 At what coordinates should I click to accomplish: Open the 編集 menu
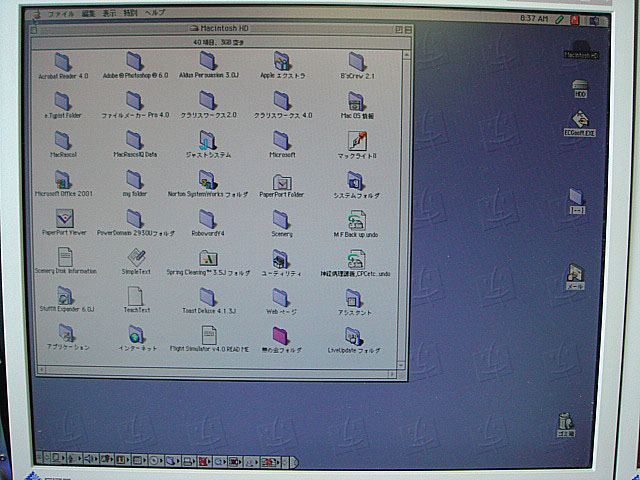point(88,13)
